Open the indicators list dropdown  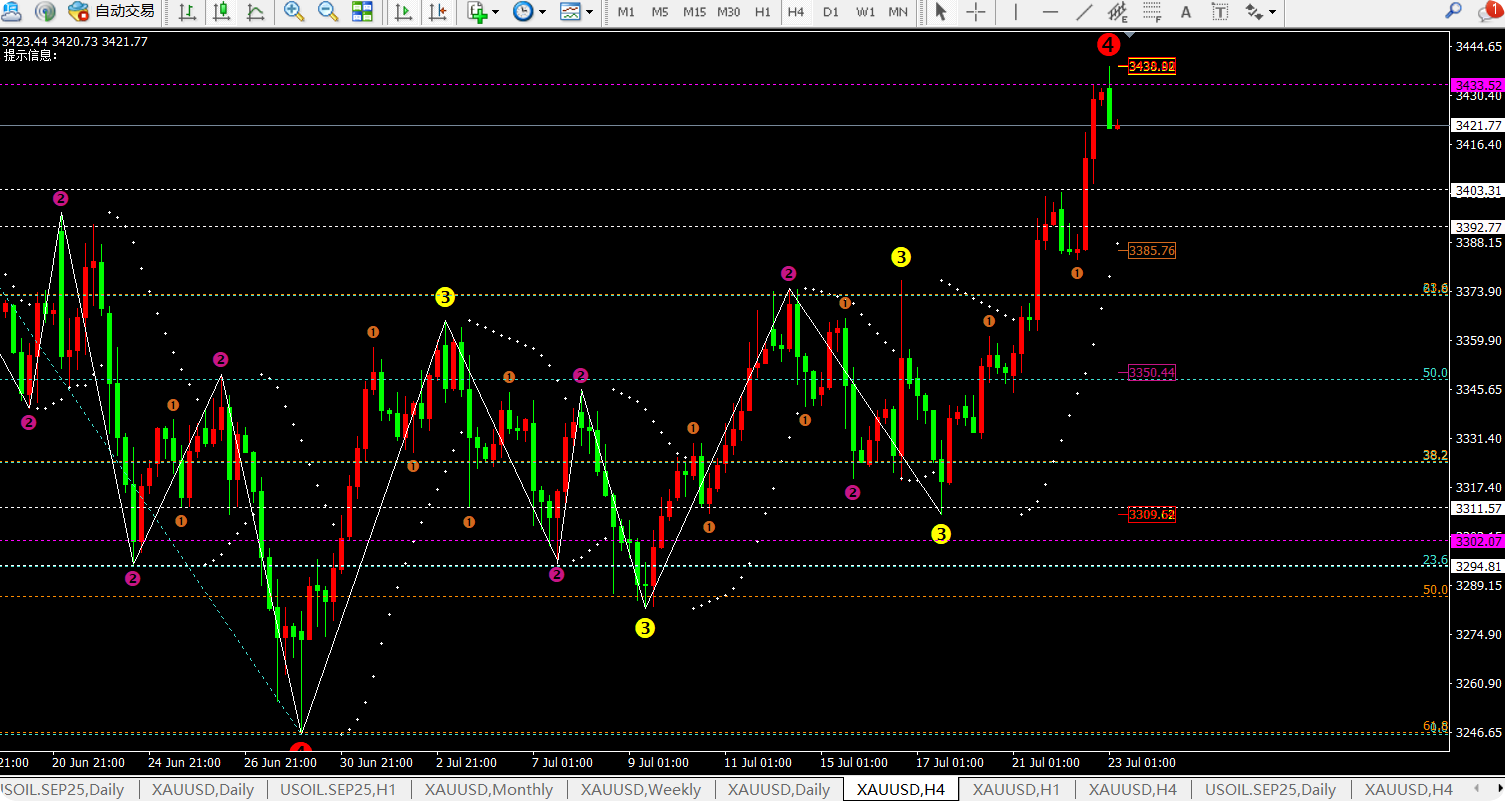tap(482, 12)
